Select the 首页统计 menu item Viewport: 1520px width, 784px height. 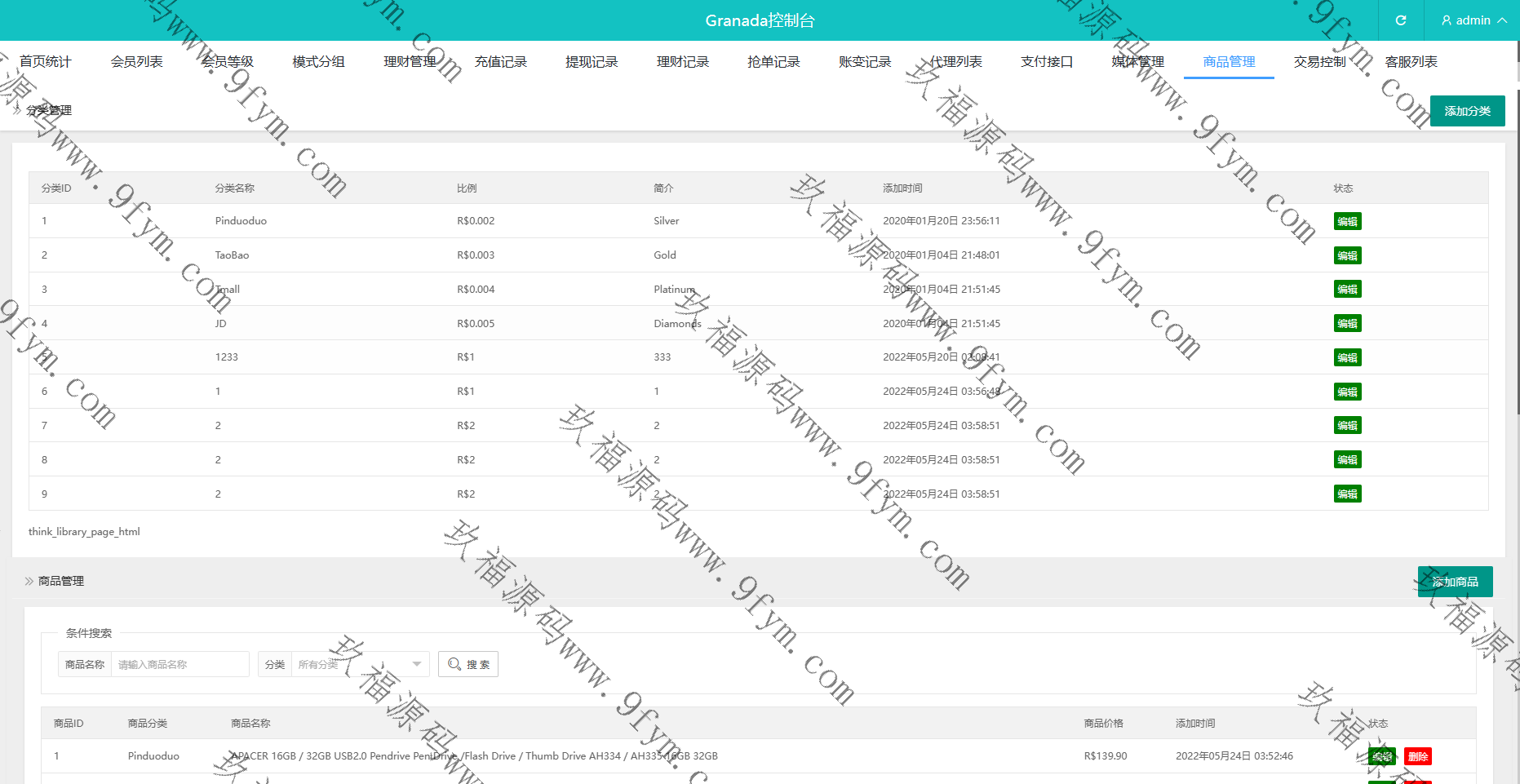(46, 62)
